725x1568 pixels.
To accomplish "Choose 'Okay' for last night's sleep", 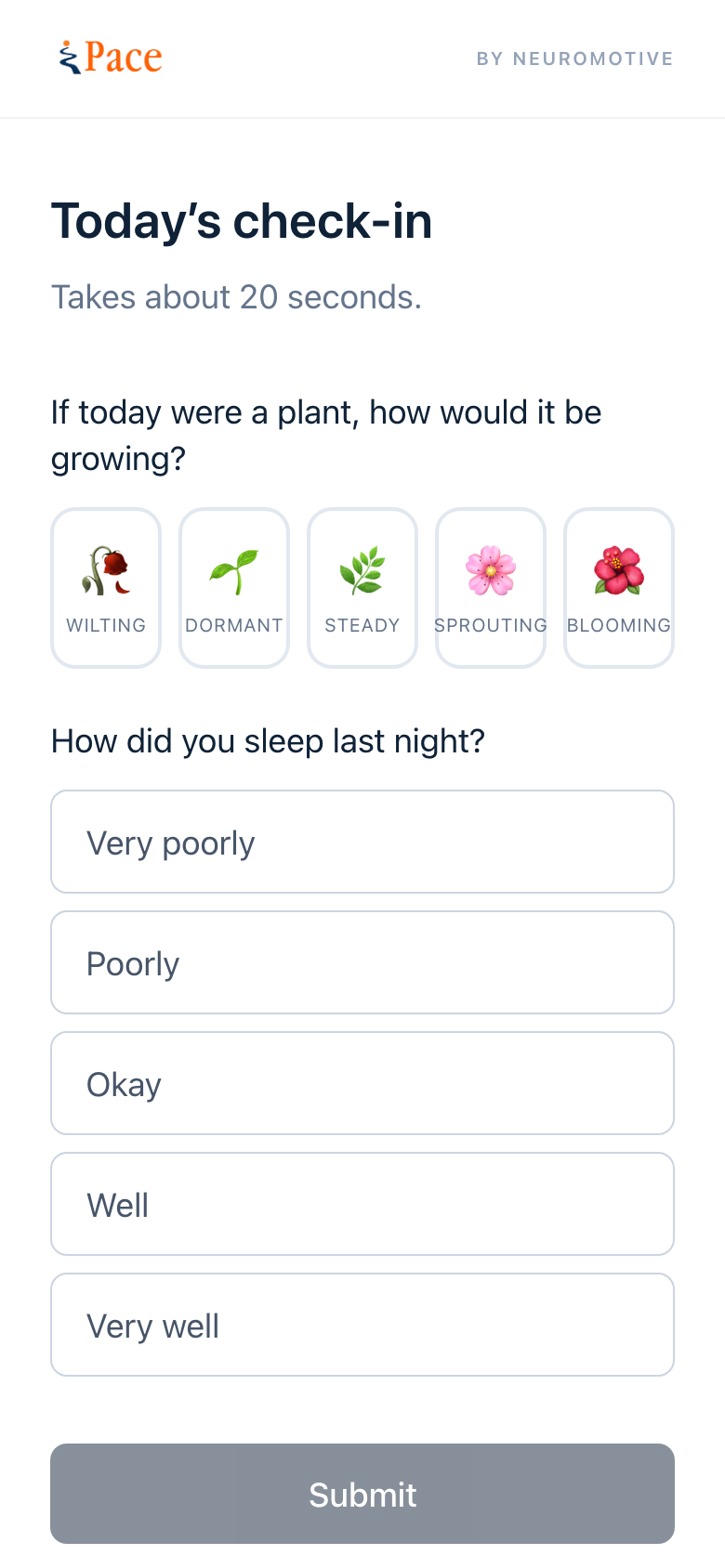I will tap(362, 1083).
